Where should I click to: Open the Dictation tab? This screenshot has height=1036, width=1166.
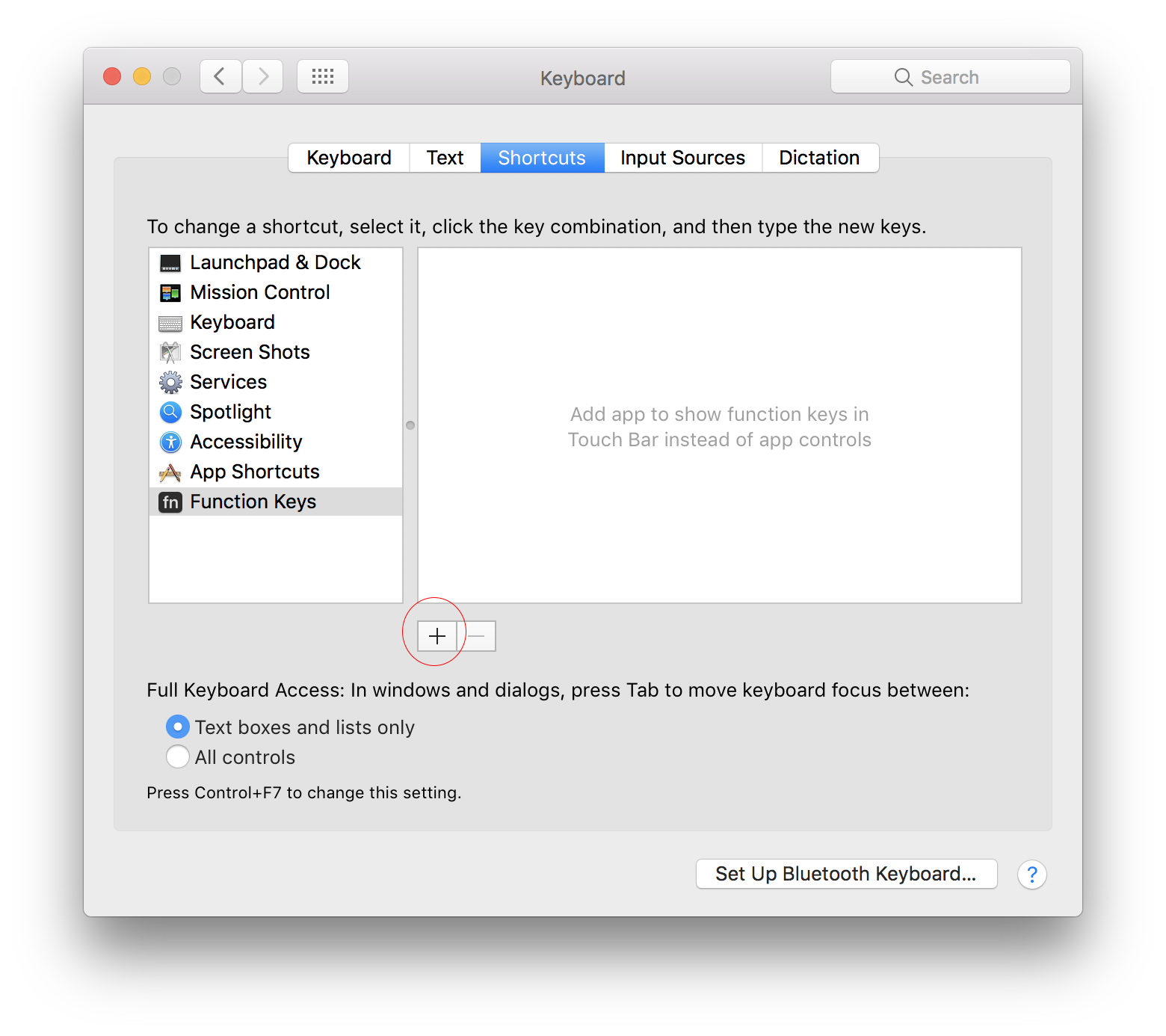819,158
